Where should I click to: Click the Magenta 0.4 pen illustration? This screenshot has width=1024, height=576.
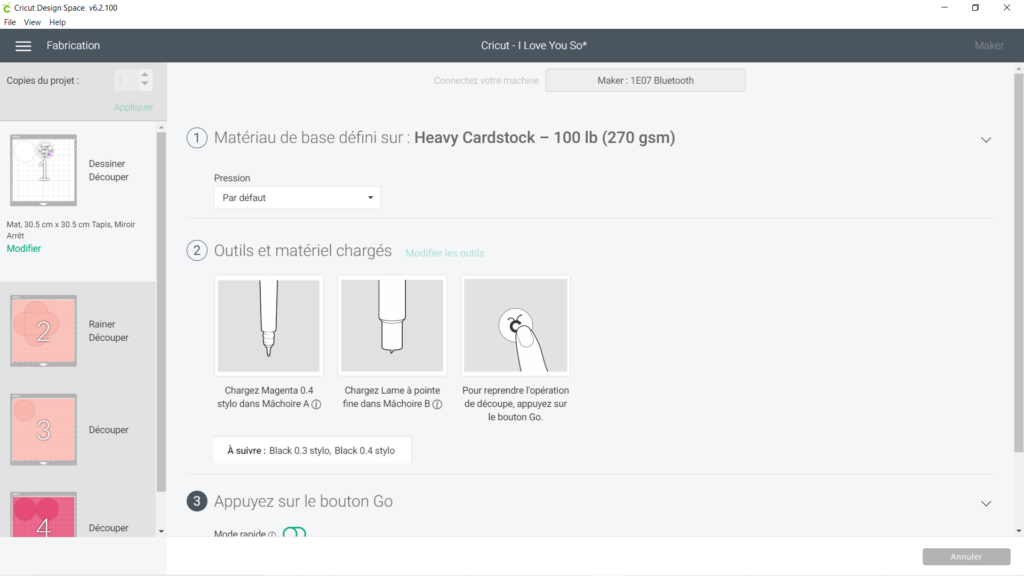268,325
